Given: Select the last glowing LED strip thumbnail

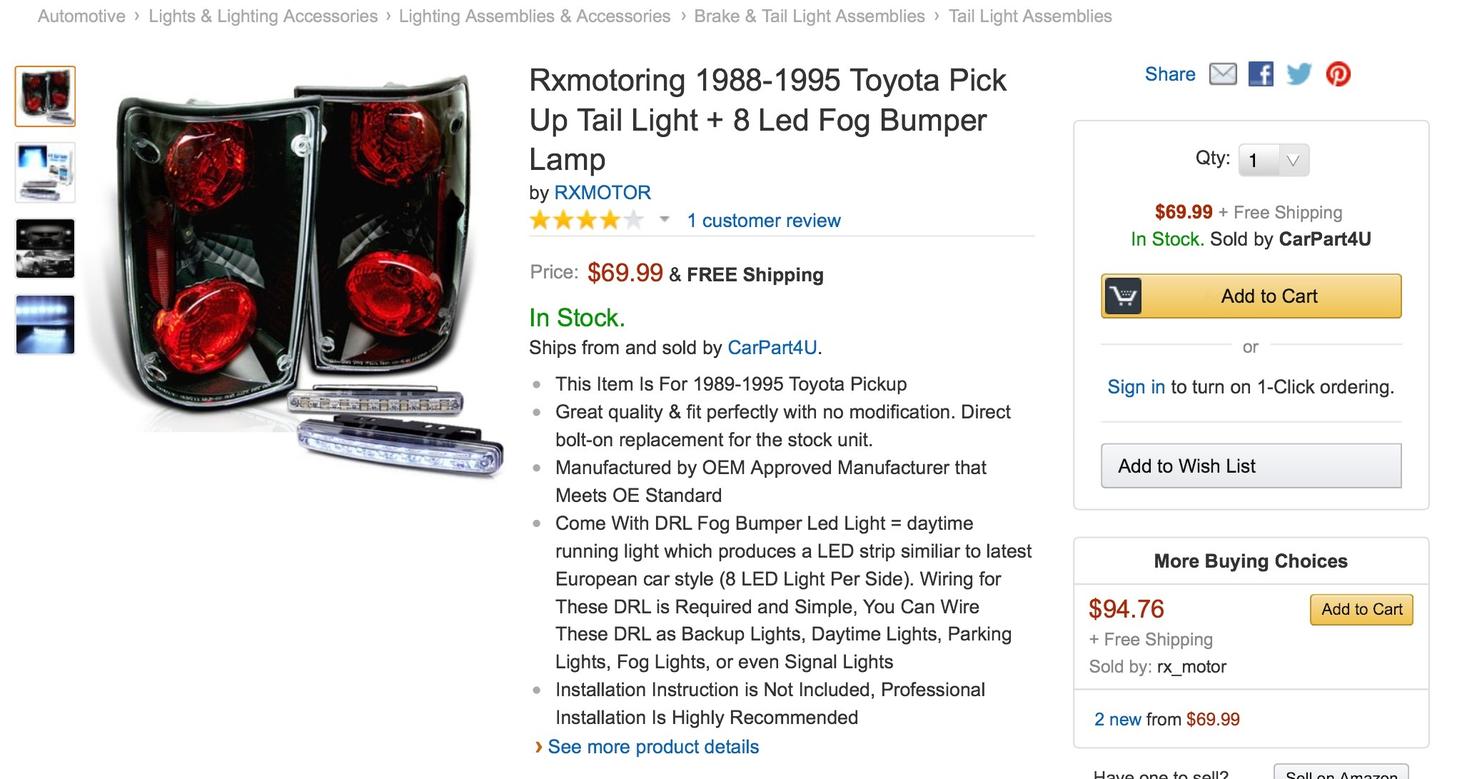Looking at the screenshot, I should point(45,325).
